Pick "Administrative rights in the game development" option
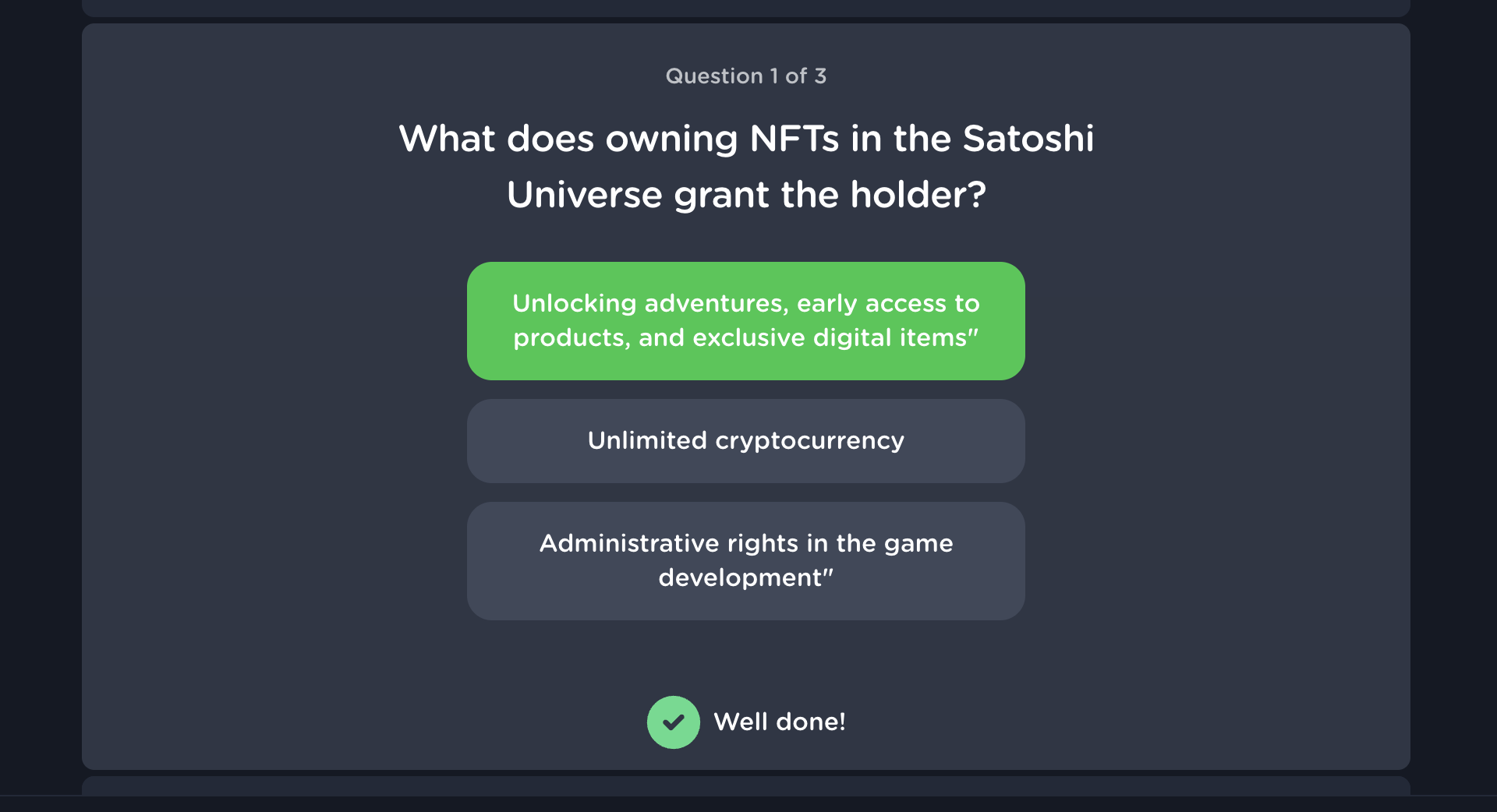 pos(745,561)
